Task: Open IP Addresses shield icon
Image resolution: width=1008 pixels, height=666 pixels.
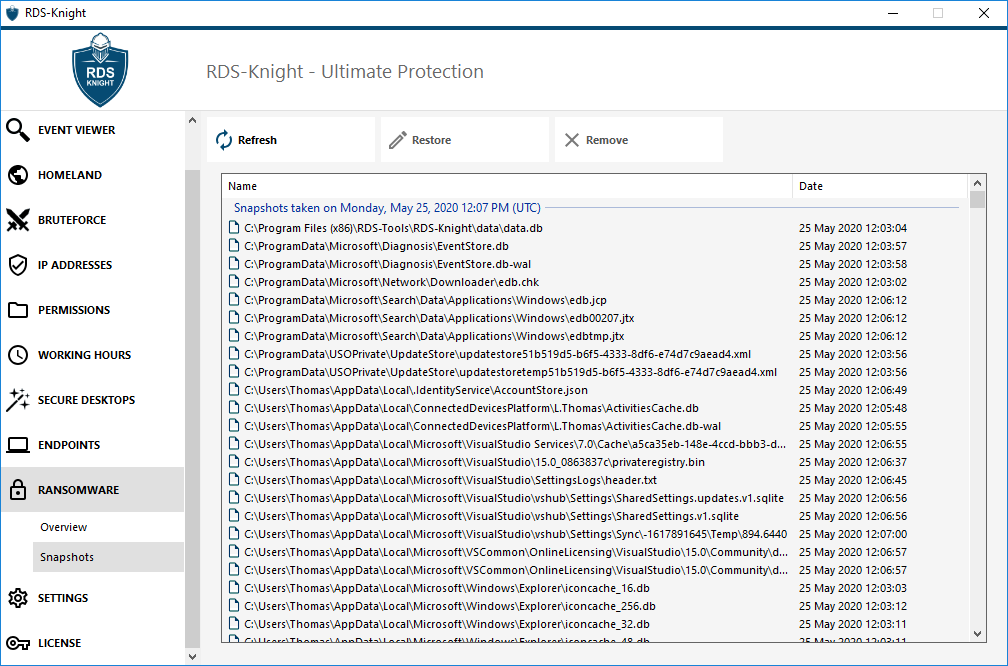Action: pos(17,265)
